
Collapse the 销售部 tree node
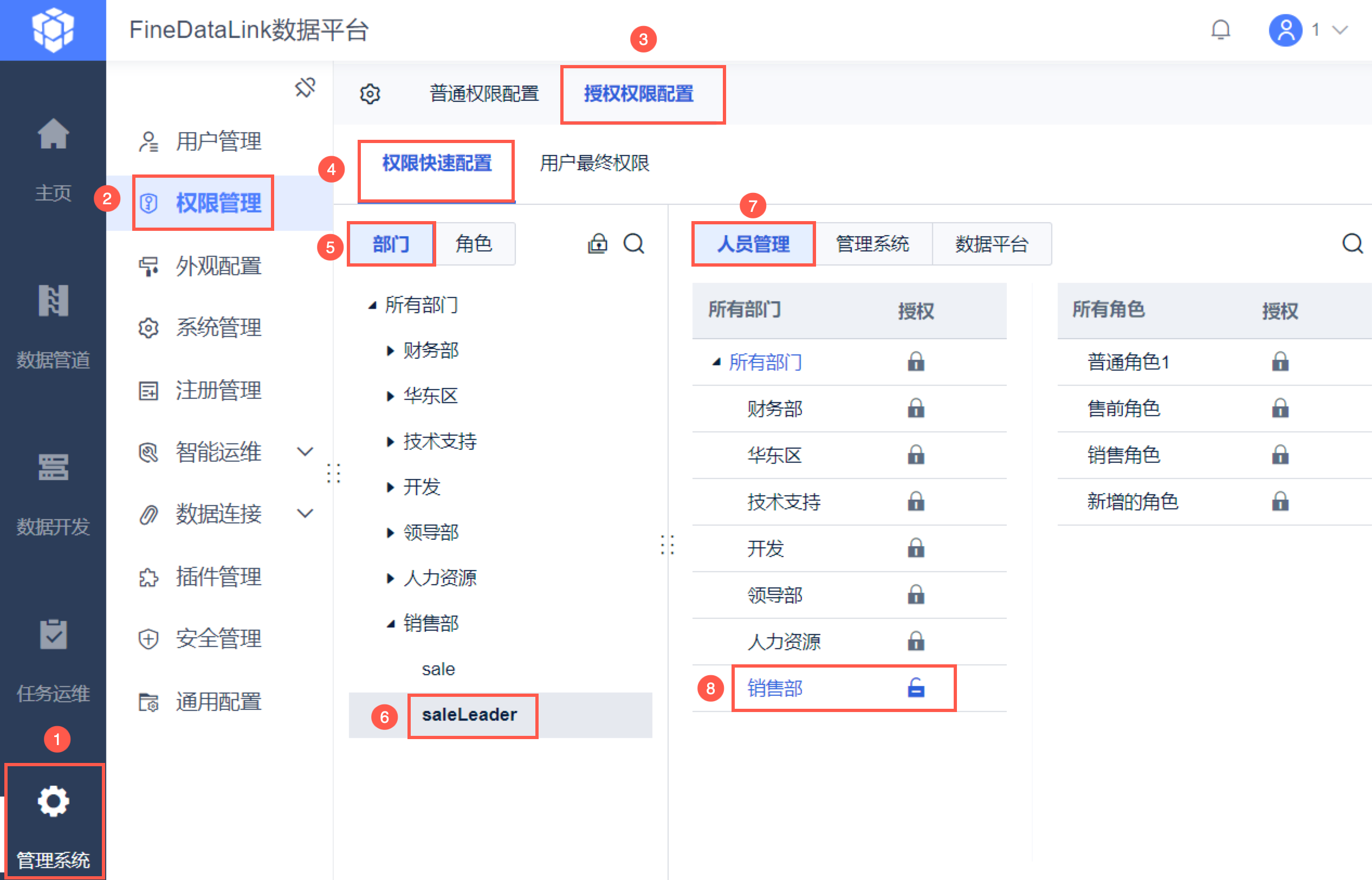pyautogui.click(x=390, y=624)
